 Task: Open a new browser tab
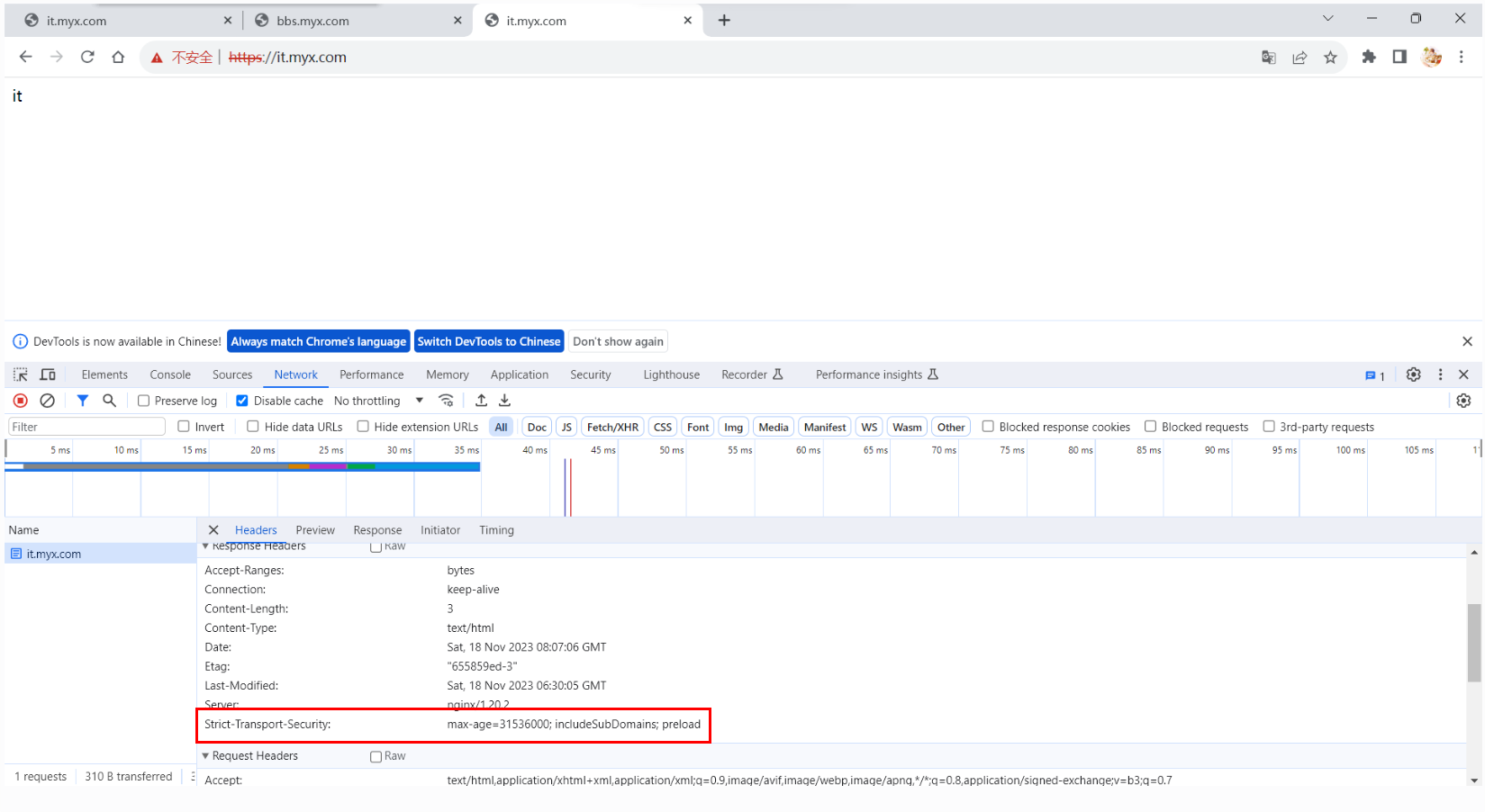click(724, 20)
